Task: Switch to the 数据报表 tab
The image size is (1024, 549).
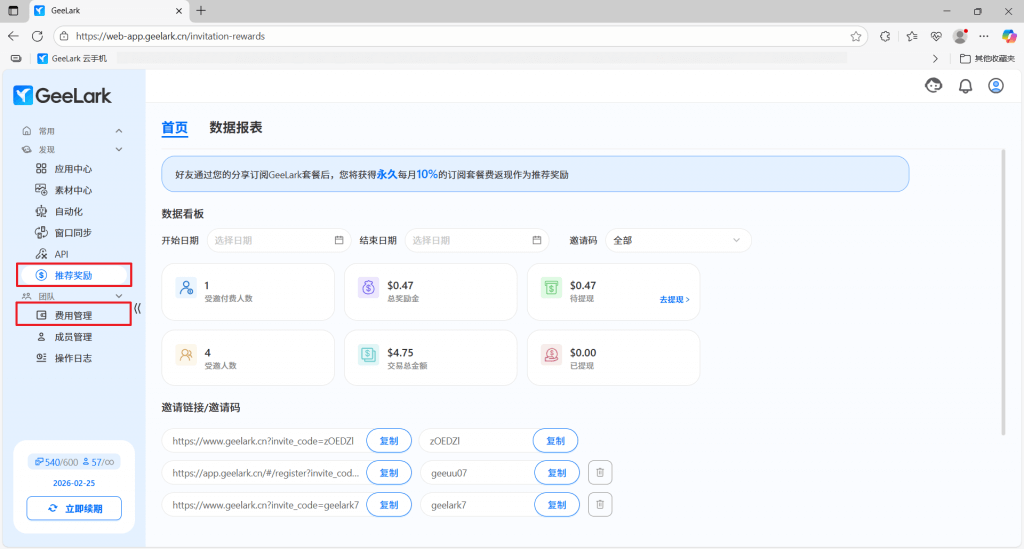Action: pos(236,127)
